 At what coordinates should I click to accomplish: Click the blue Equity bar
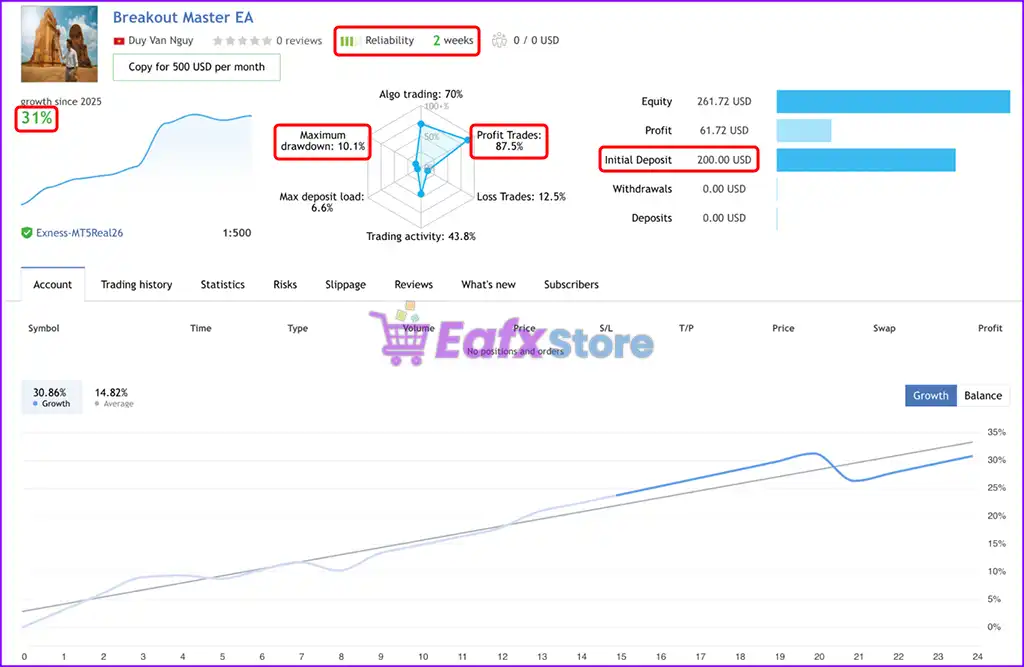893,101
